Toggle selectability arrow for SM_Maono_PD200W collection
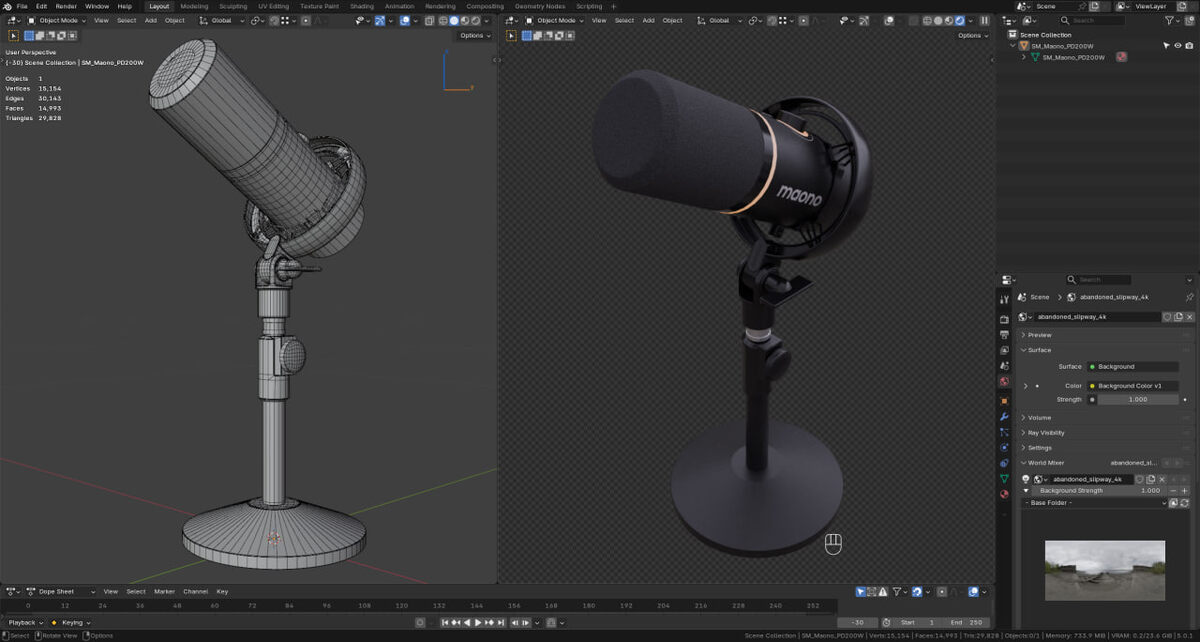The image size is (1200, 642). coord(1166,45)
